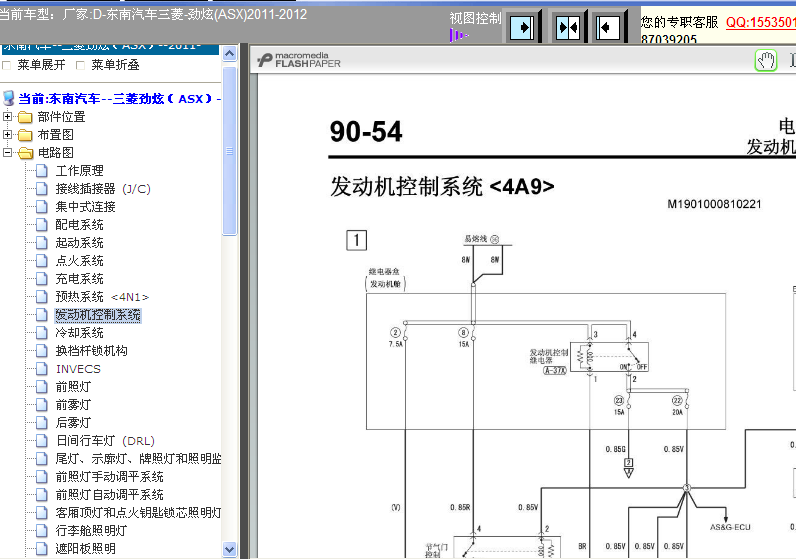Click tree panel scroll down arrow

229,549
